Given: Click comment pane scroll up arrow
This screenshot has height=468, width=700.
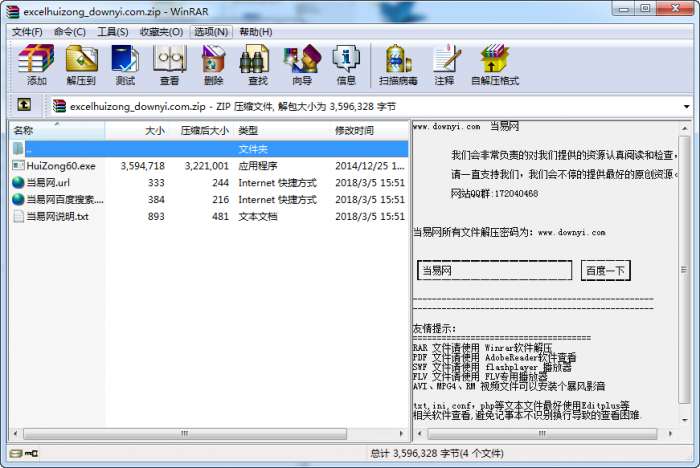Looking at the screenshot, I should click(684, 129).
